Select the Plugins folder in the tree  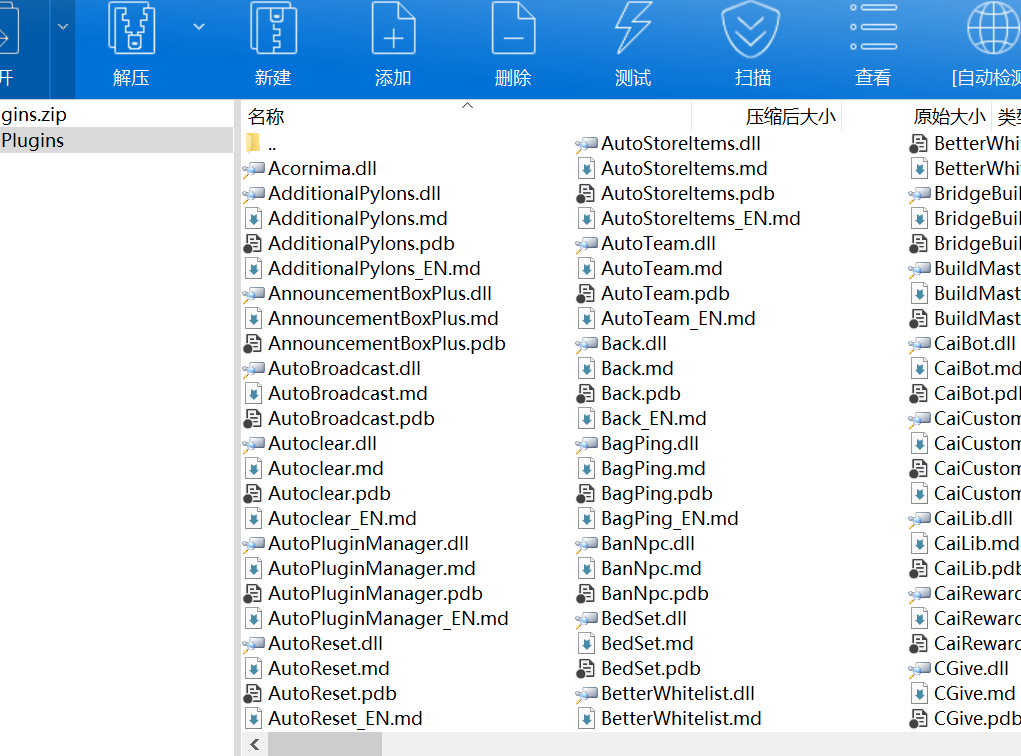click(33, 141)
